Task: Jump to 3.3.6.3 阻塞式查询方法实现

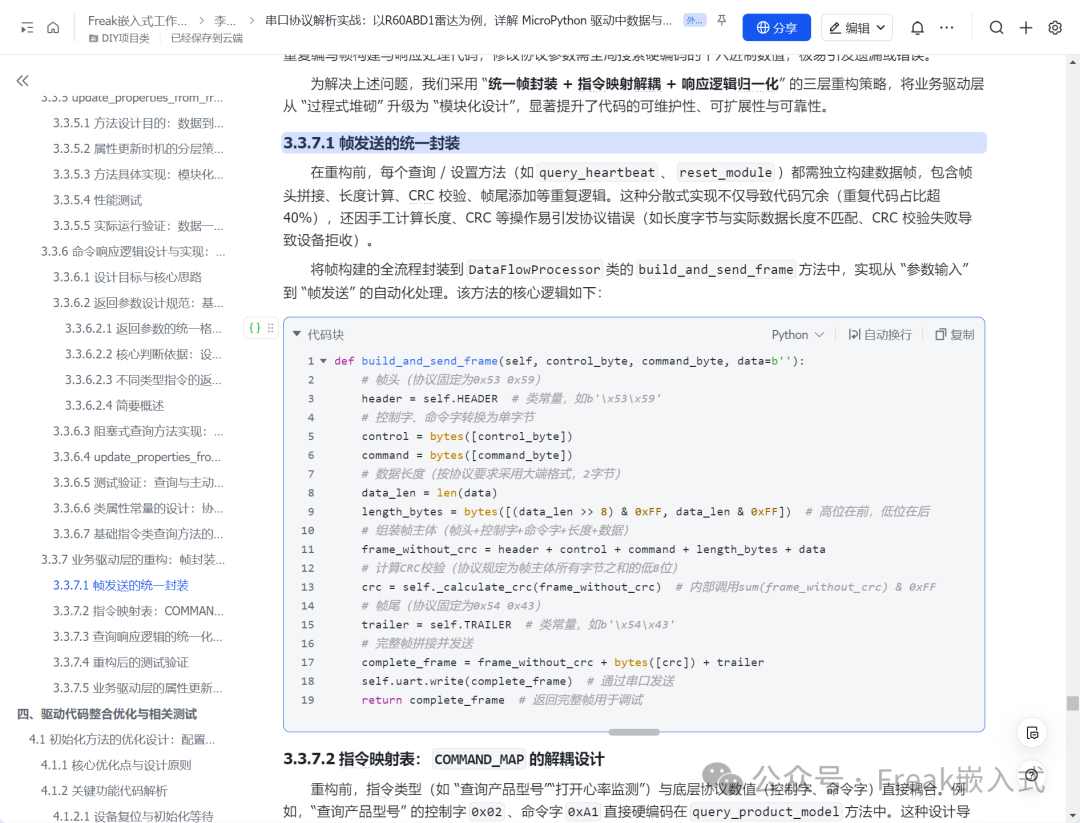Action: [138, 432]
